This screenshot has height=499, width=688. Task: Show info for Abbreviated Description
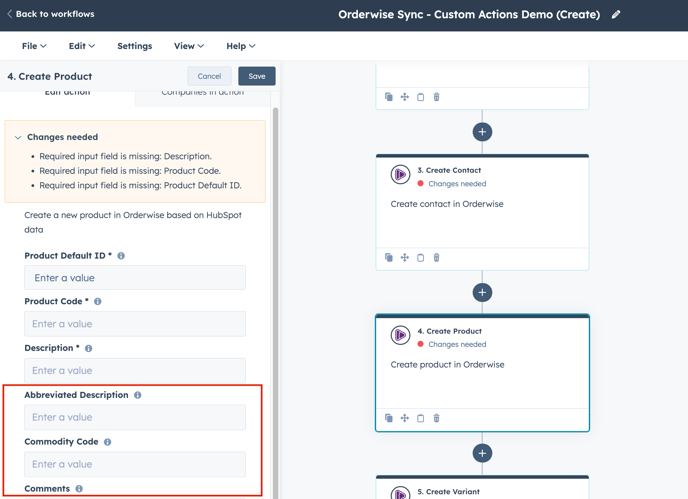(x=138, y=395)
